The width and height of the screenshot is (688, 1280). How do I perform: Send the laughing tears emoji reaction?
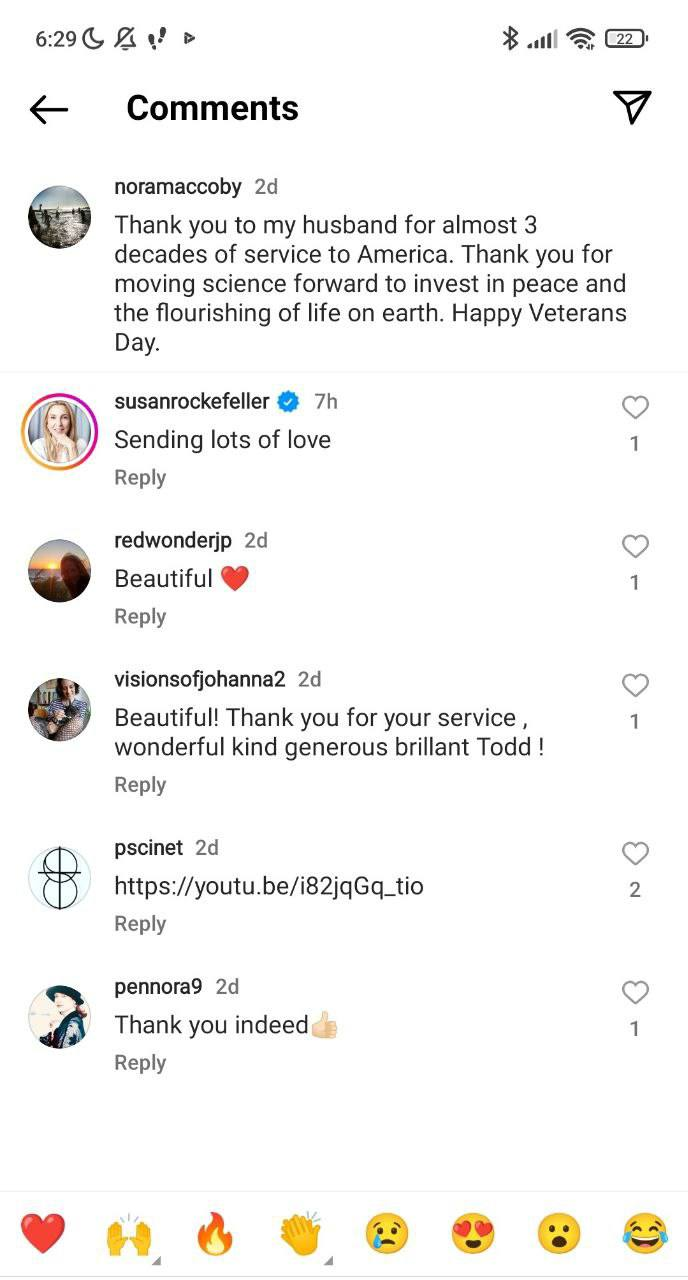coord(645,1234)
